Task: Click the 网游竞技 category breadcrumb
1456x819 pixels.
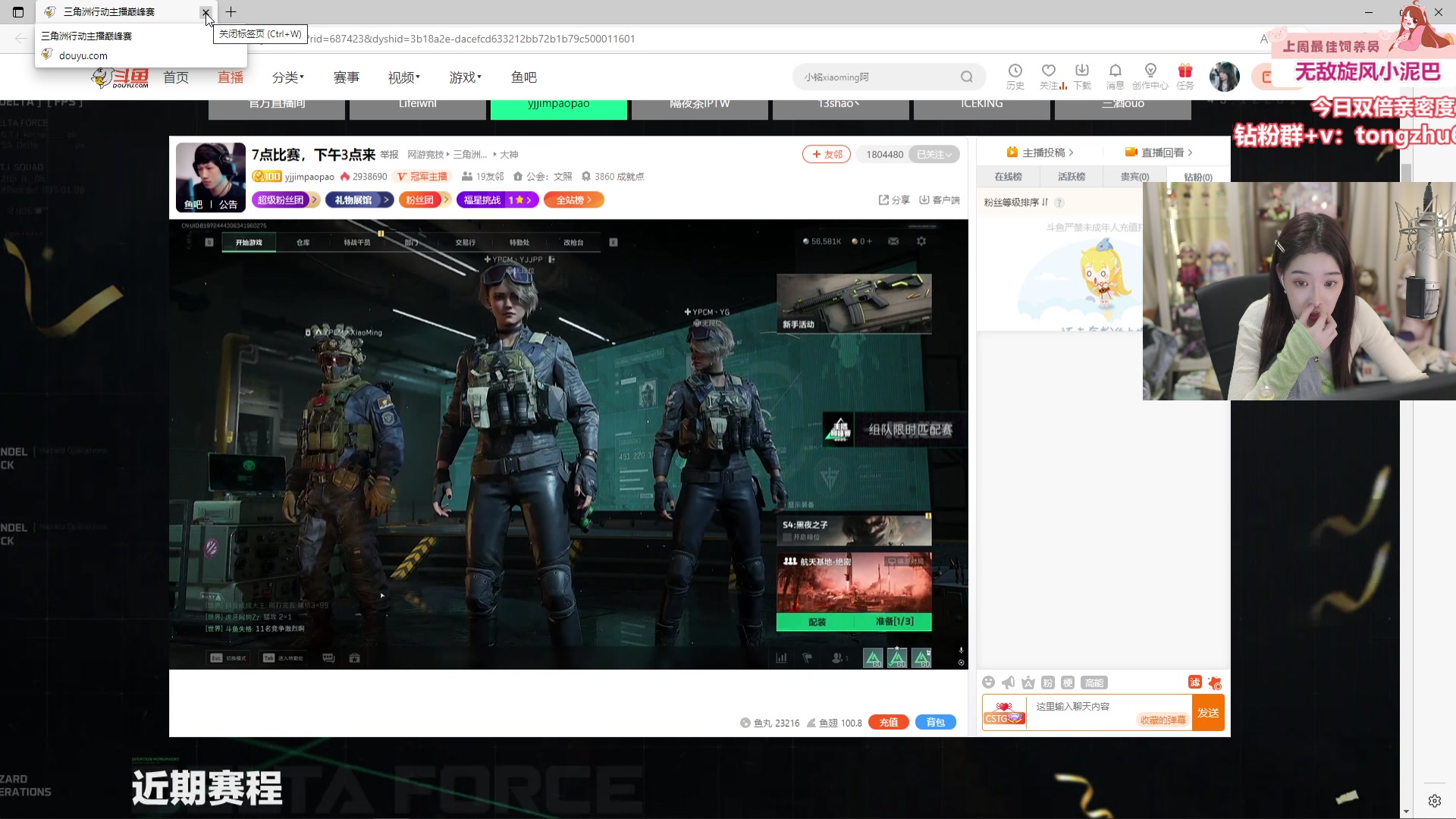Action: click(425, 155)
